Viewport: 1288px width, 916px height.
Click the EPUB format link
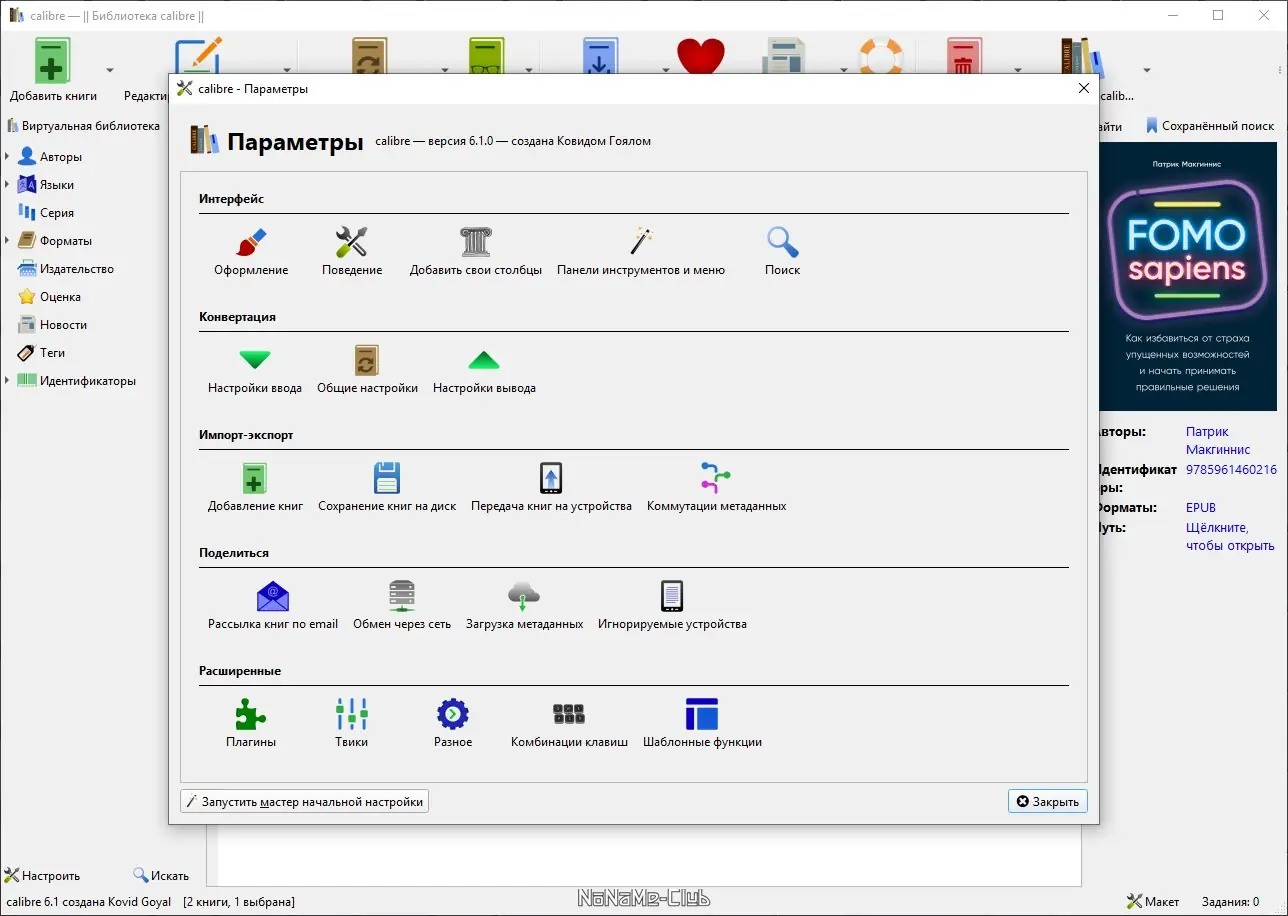click(1201, 508)
